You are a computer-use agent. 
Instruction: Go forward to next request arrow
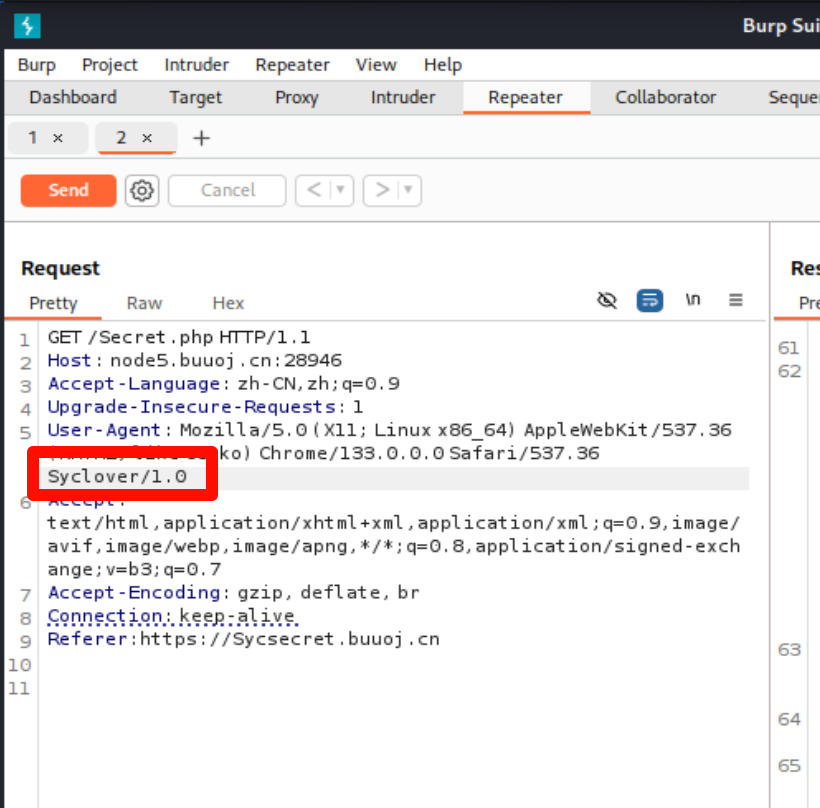[x=382, y=190]
